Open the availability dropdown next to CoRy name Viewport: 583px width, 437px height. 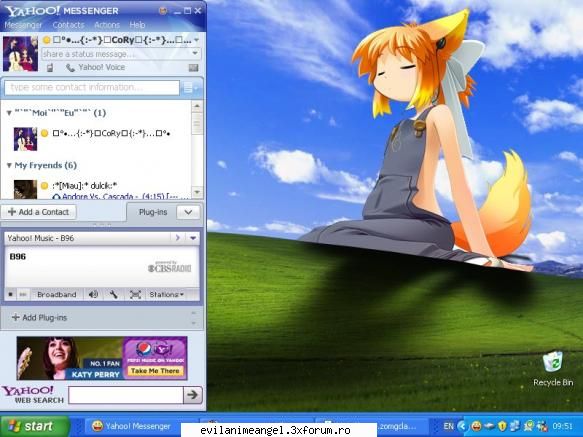196,40
